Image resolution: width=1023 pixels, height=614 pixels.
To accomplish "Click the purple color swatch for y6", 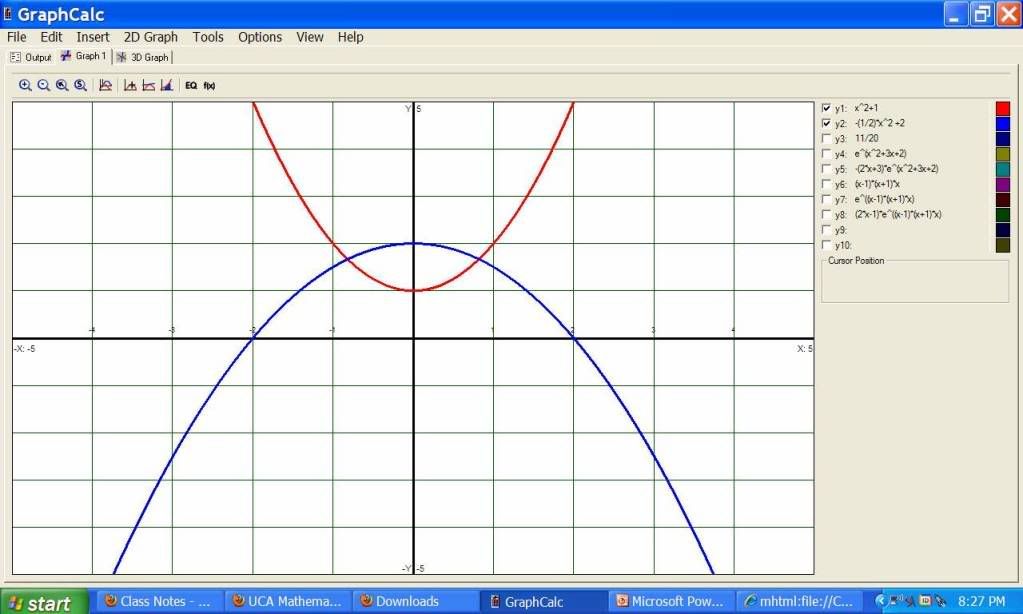I will [x=1003, y=184].
